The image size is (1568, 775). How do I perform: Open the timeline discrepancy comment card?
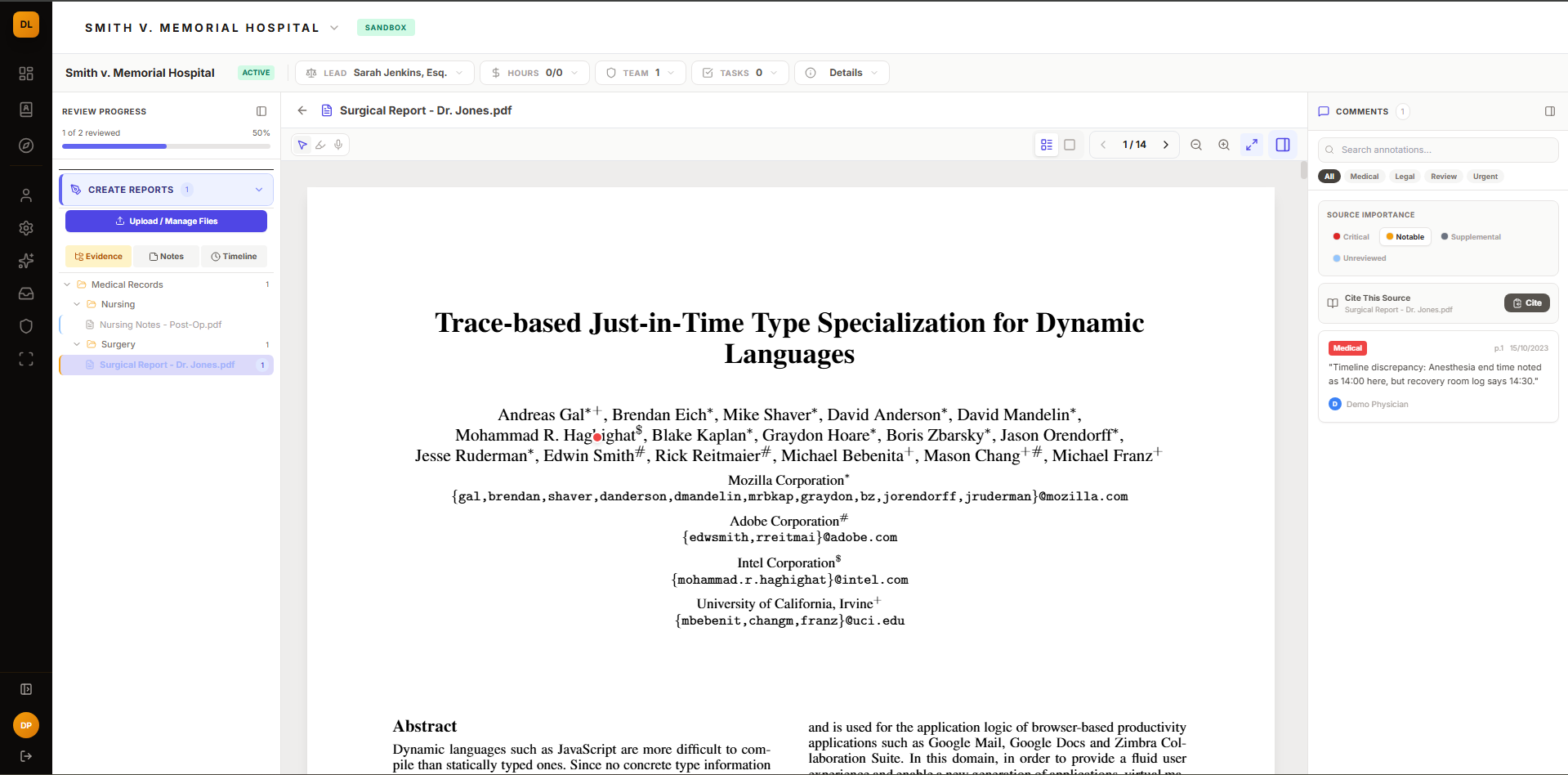(1438, 377)
